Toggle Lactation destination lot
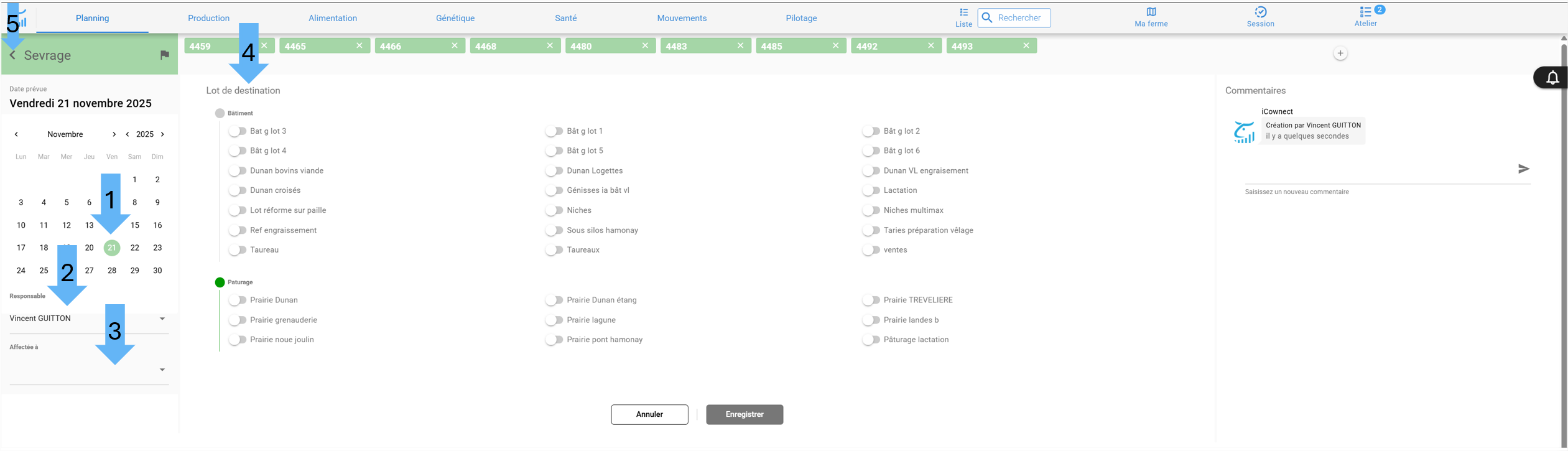 coord(871,190)
